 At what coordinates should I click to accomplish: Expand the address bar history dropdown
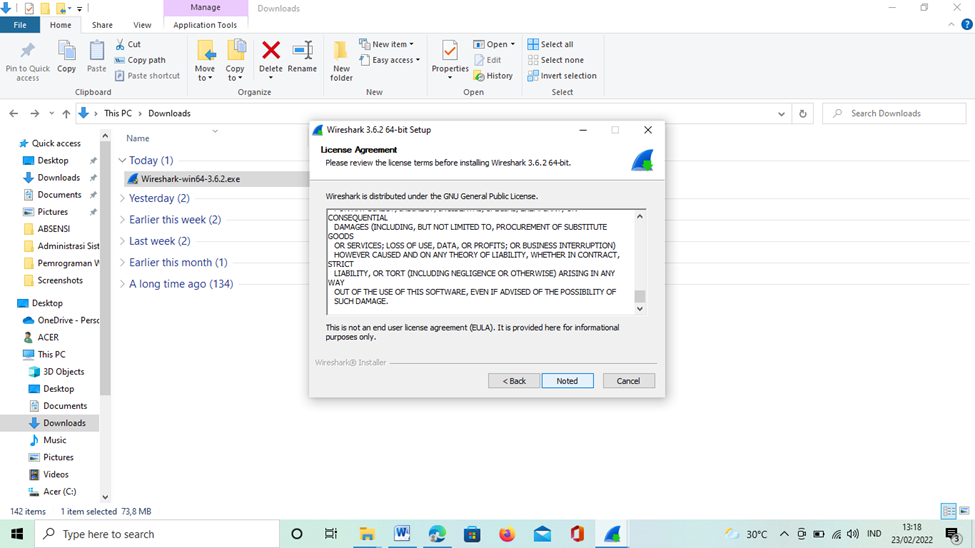click(781, 113)
